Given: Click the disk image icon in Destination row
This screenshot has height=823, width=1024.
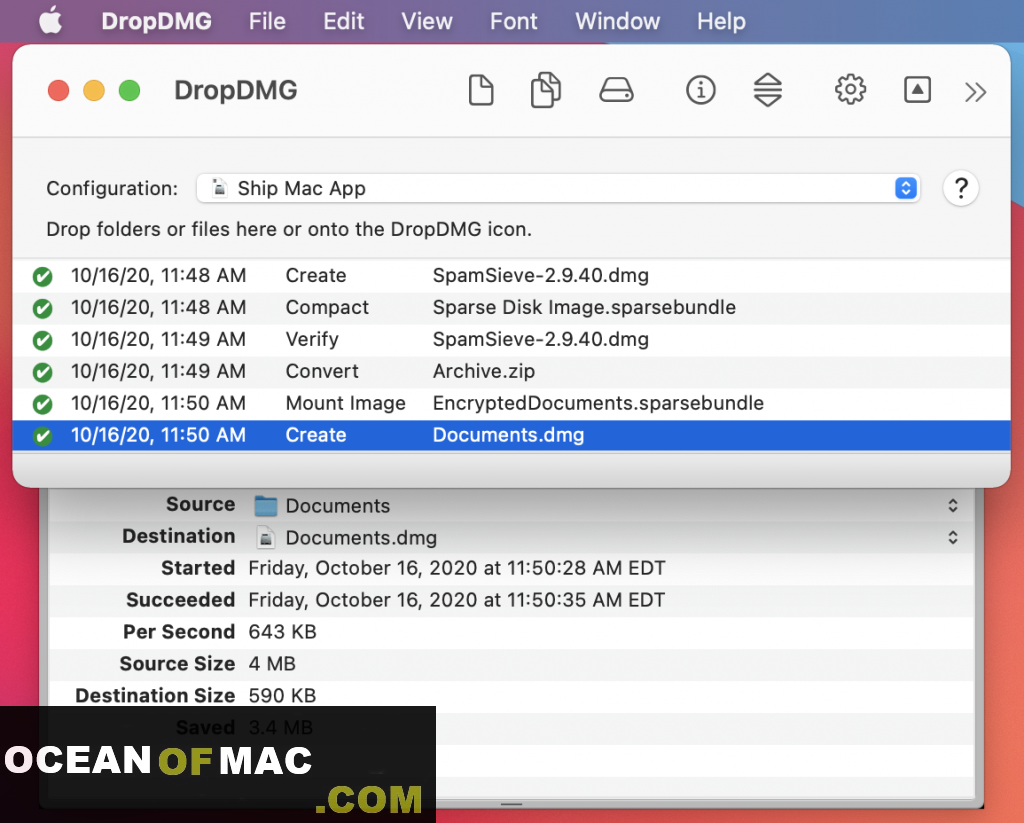Looking at the screenshot, I should [x=266, y=538].
